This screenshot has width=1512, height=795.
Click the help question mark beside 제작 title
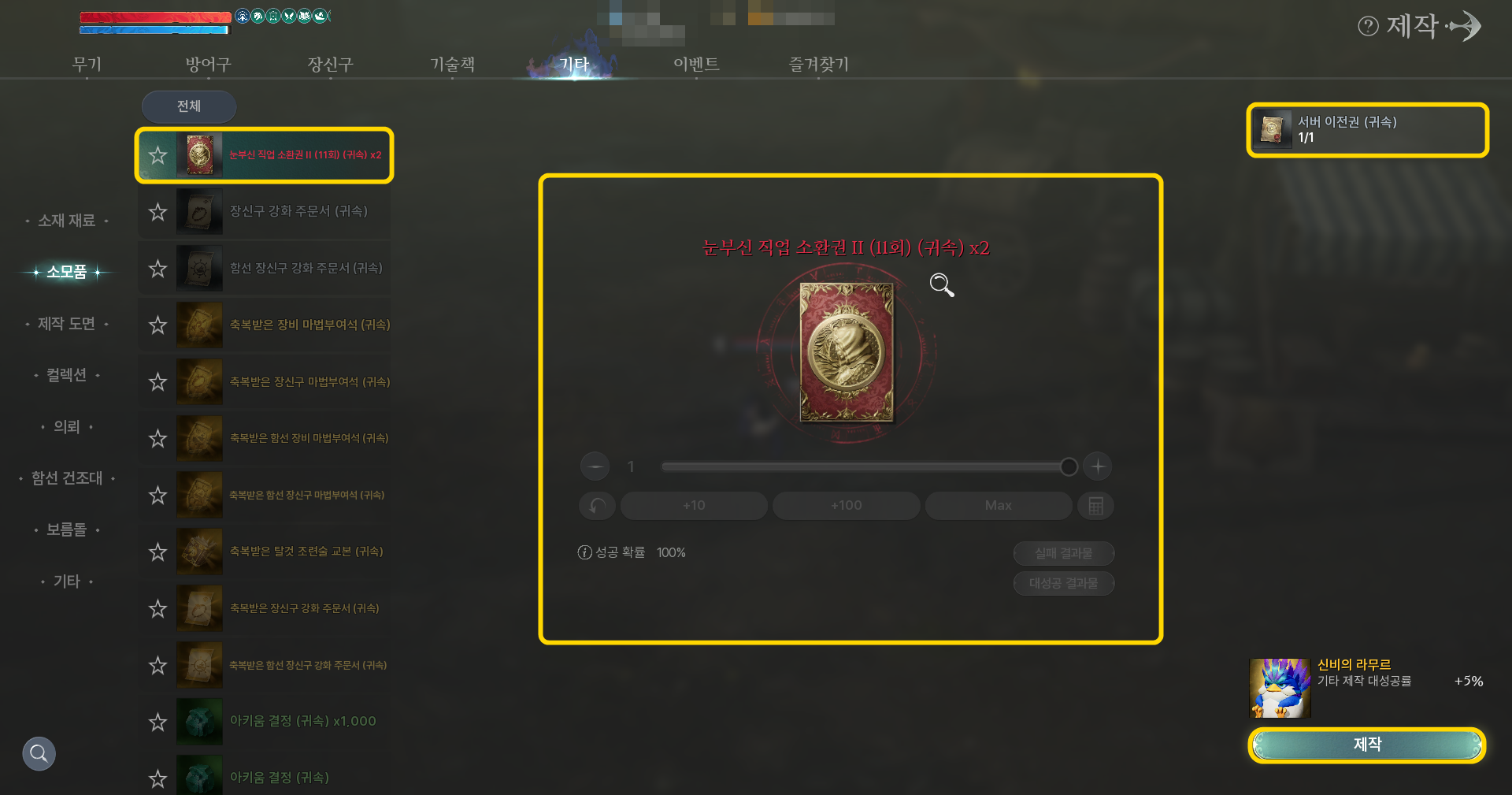coord(1368,26)
